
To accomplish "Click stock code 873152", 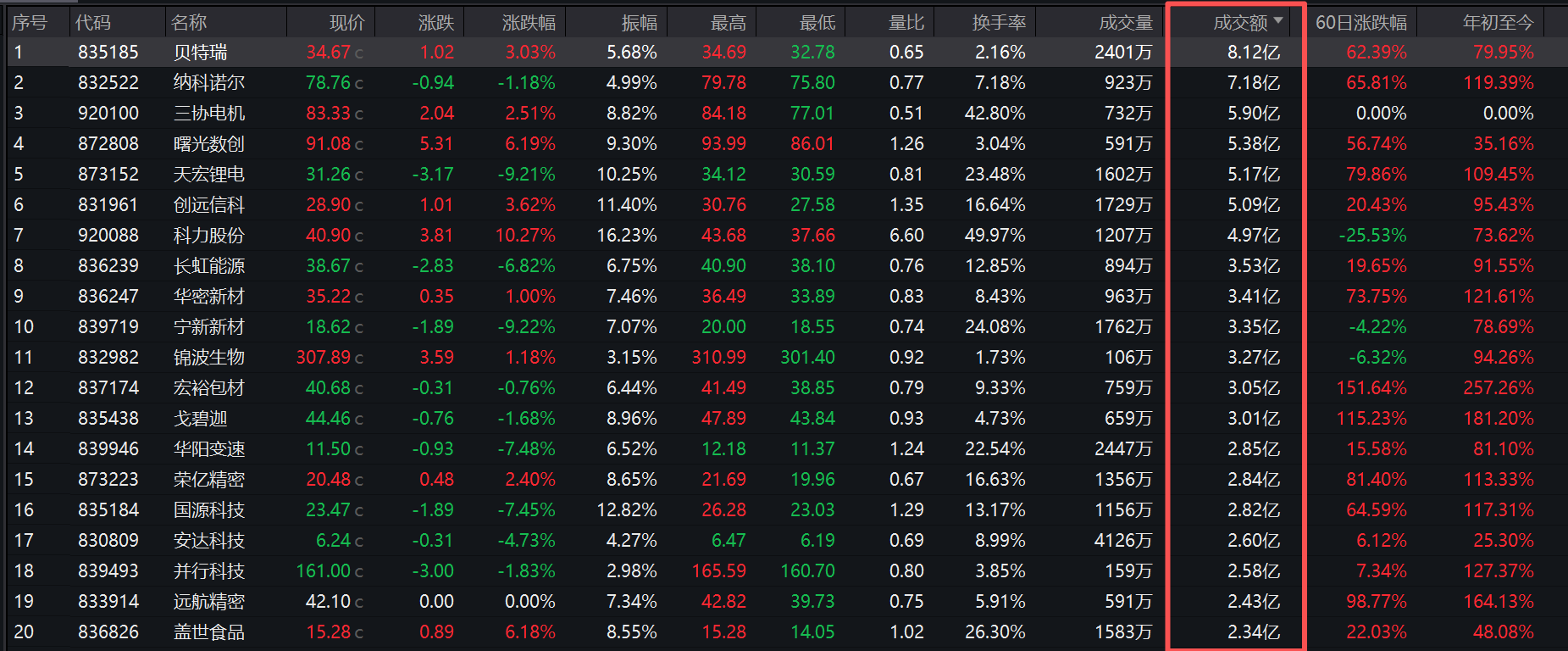I will click(x=108, y=175).
